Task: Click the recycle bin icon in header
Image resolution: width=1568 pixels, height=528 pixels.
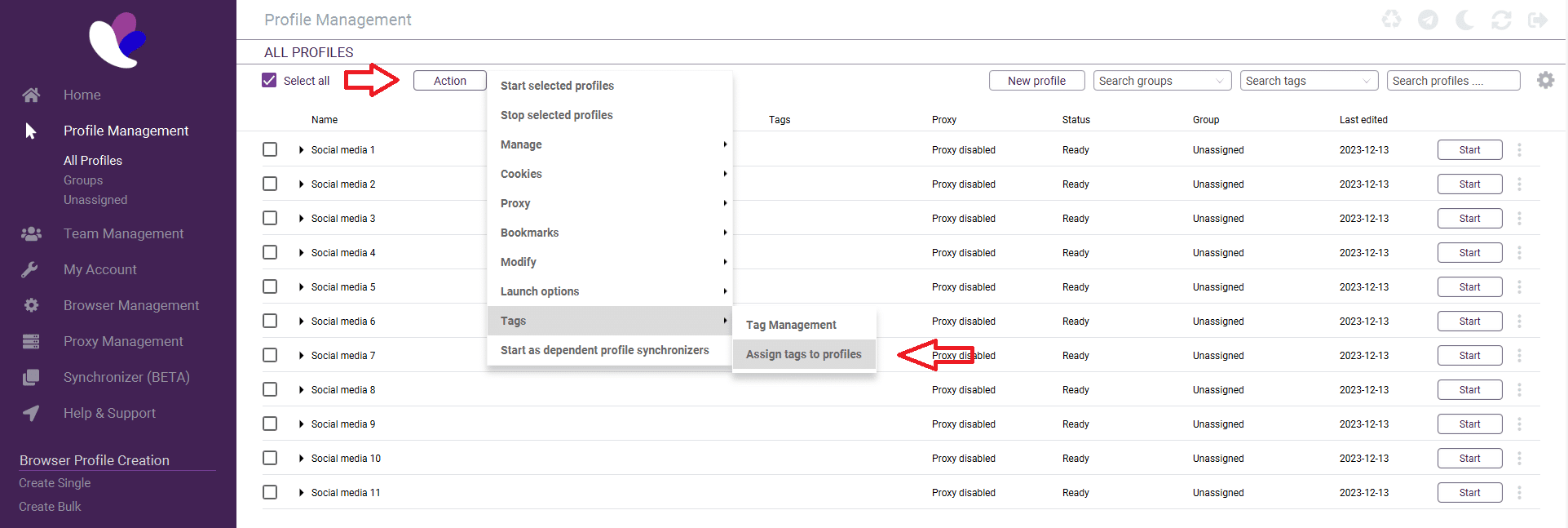Action: (1391, 20)
